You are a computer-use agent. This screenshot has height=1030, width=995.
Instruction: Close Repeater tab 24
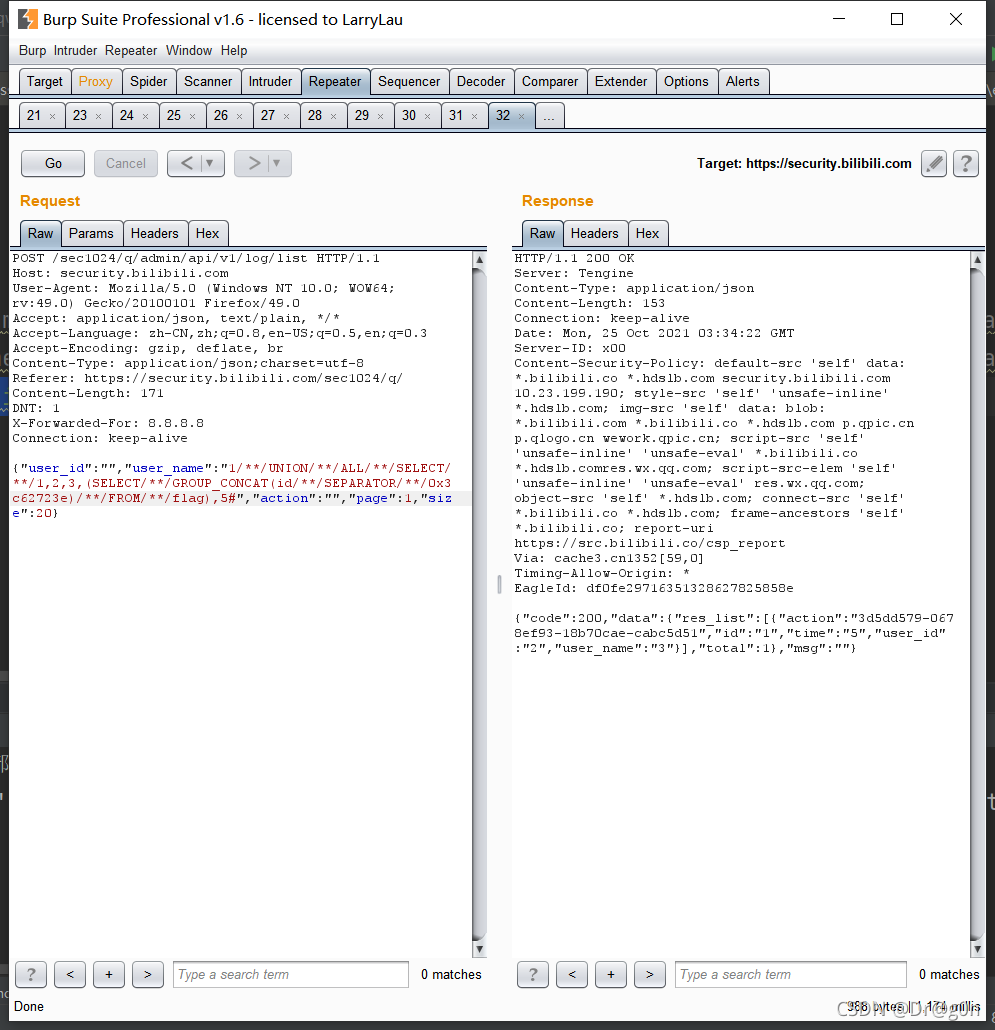146,116
